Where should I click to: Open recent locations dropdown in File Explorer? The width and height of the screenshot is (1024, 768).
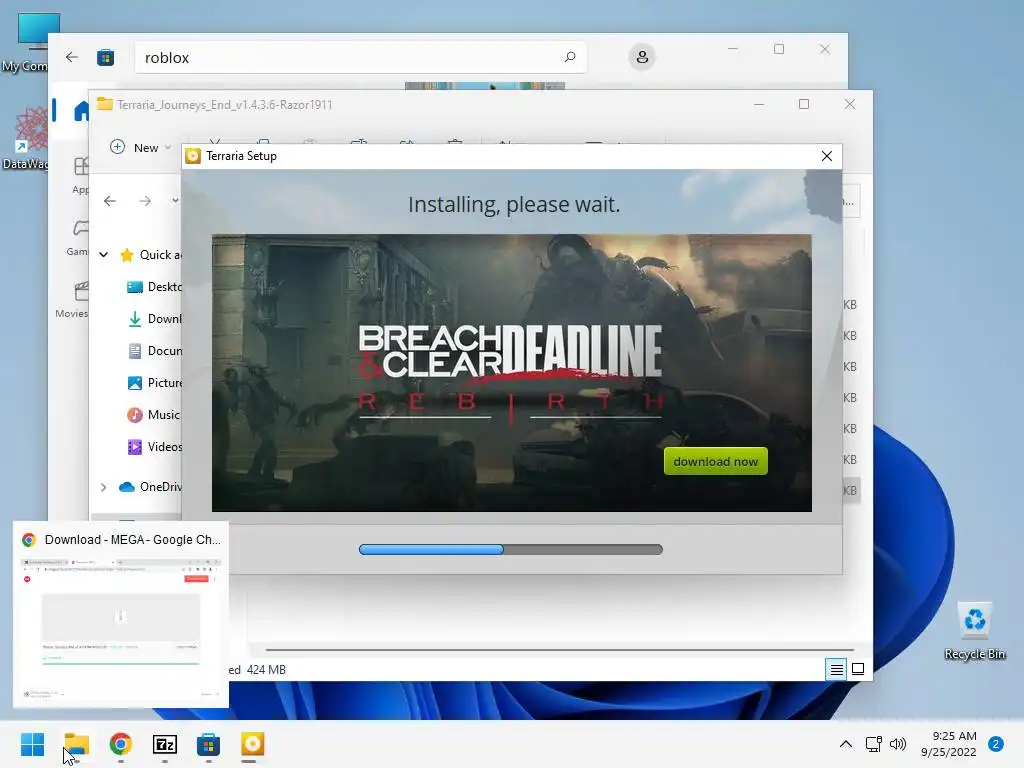[x=174, y=200]
